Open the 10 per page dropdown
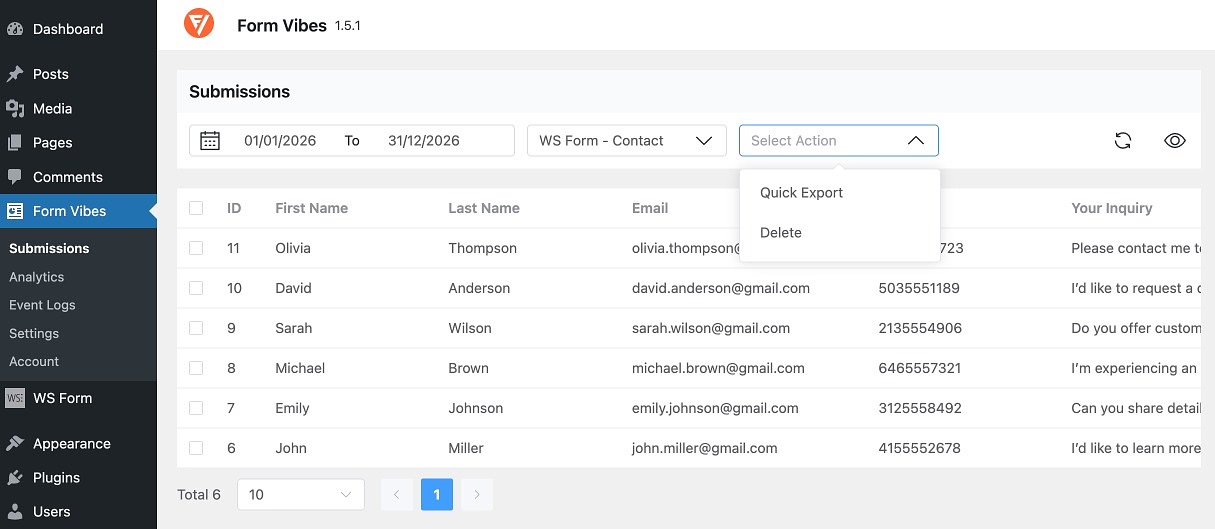This screenshot has height=529, width=1215. (x=301, y=494)
